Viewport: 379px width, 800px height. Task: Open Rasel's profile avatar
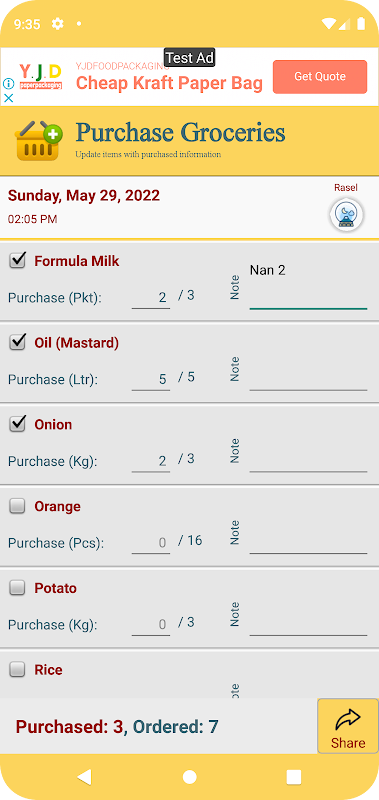346,215
